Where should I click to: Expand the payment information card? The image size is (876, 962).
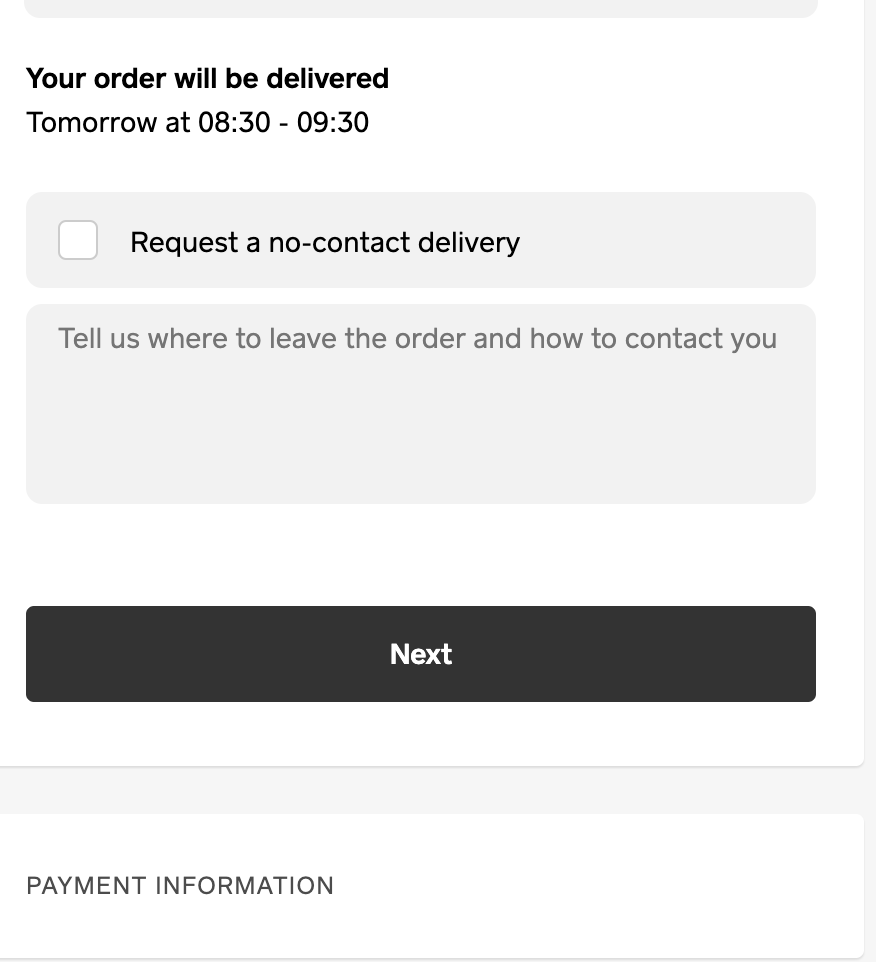[430, 886]
